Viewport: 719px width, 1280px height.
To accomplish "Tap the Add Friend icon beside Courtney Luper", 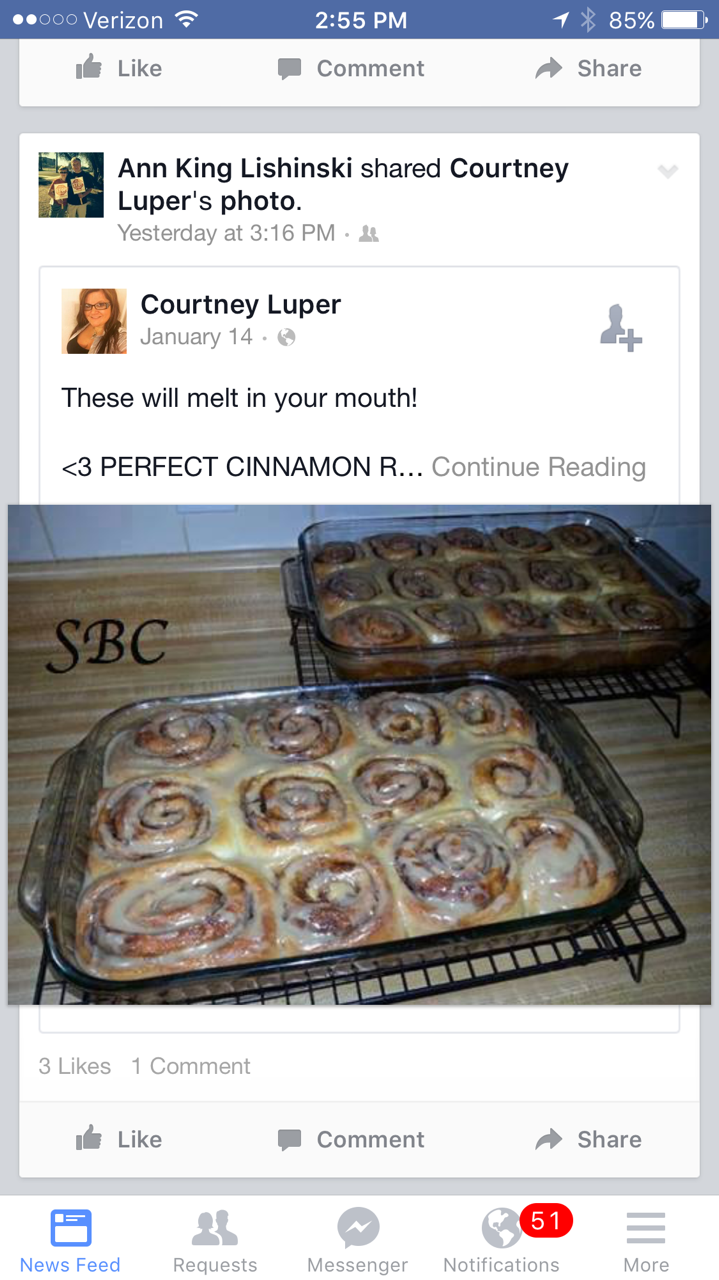I will coord(621,327).
